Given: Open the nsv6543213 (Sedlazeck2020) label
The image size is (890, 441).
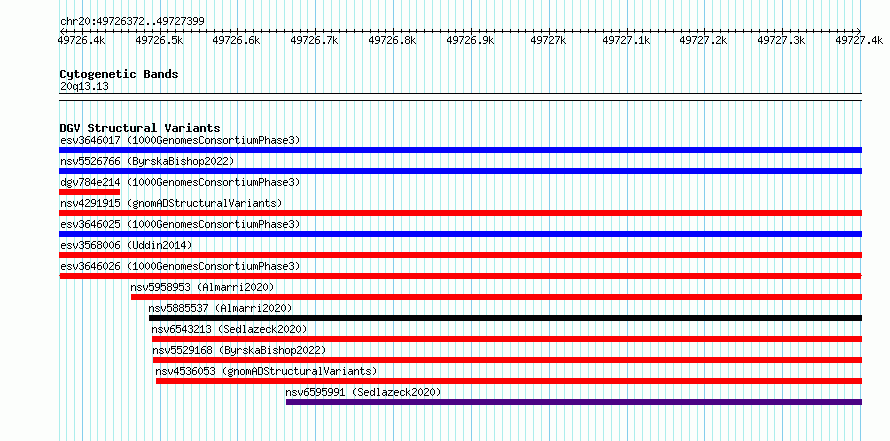Looking at the screenshot, I should 229,329.
